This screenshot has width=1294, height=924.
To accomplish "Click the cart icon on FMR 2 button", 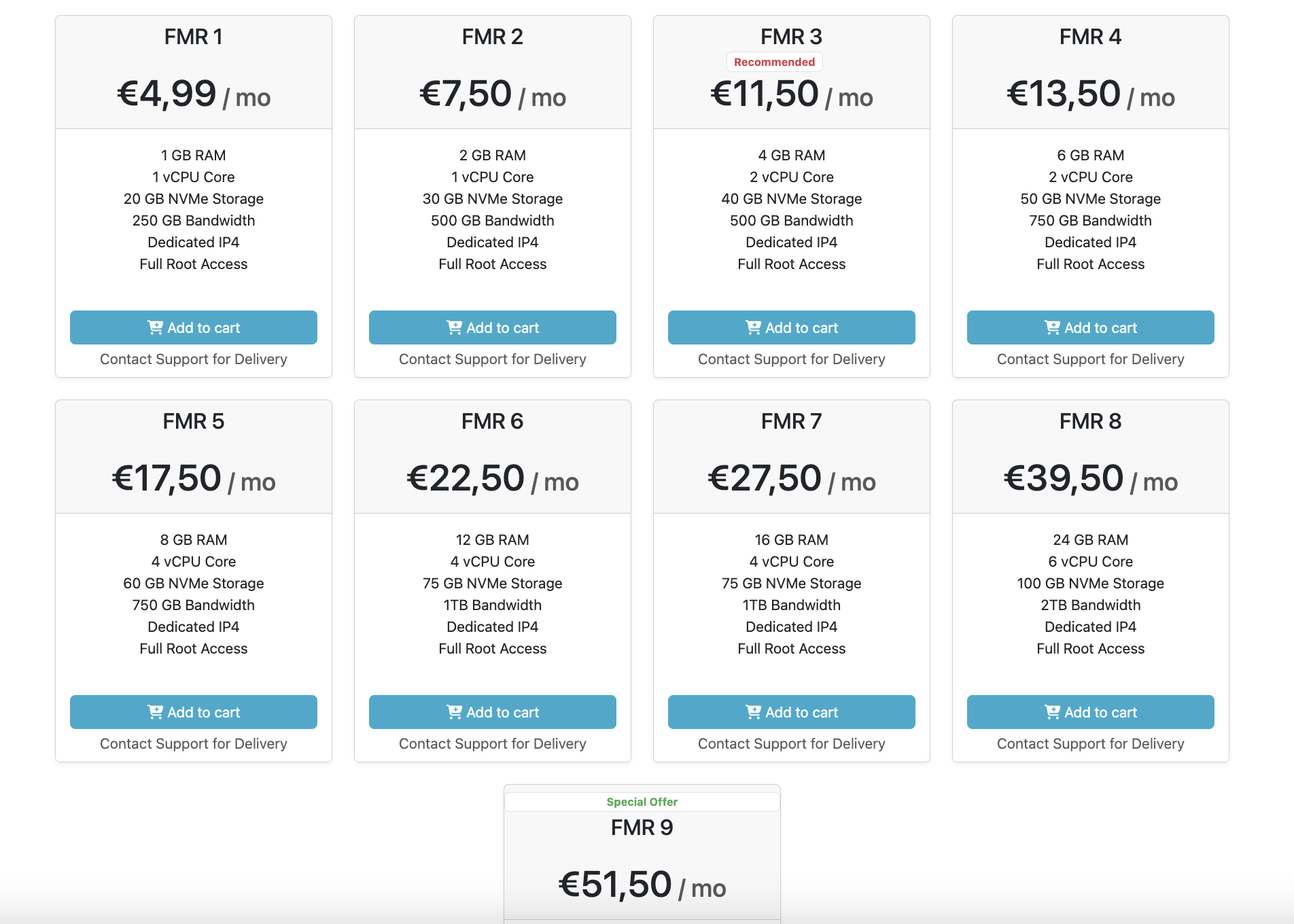I will tap(454, 327).
